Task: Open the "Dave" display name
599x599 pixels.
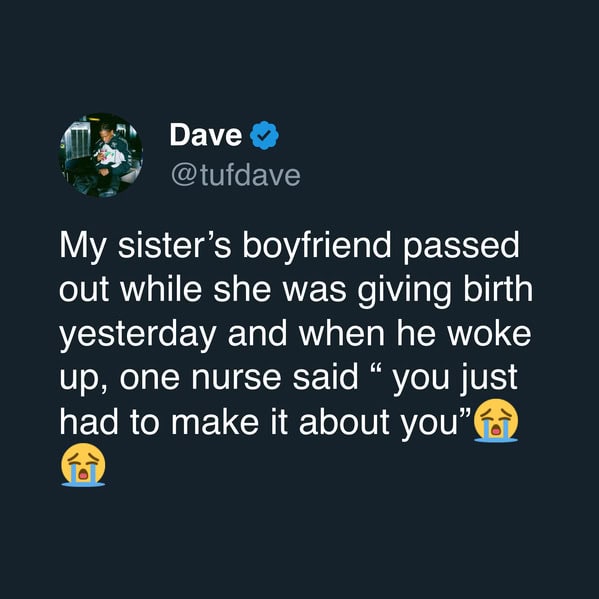Action: point(206,135)
